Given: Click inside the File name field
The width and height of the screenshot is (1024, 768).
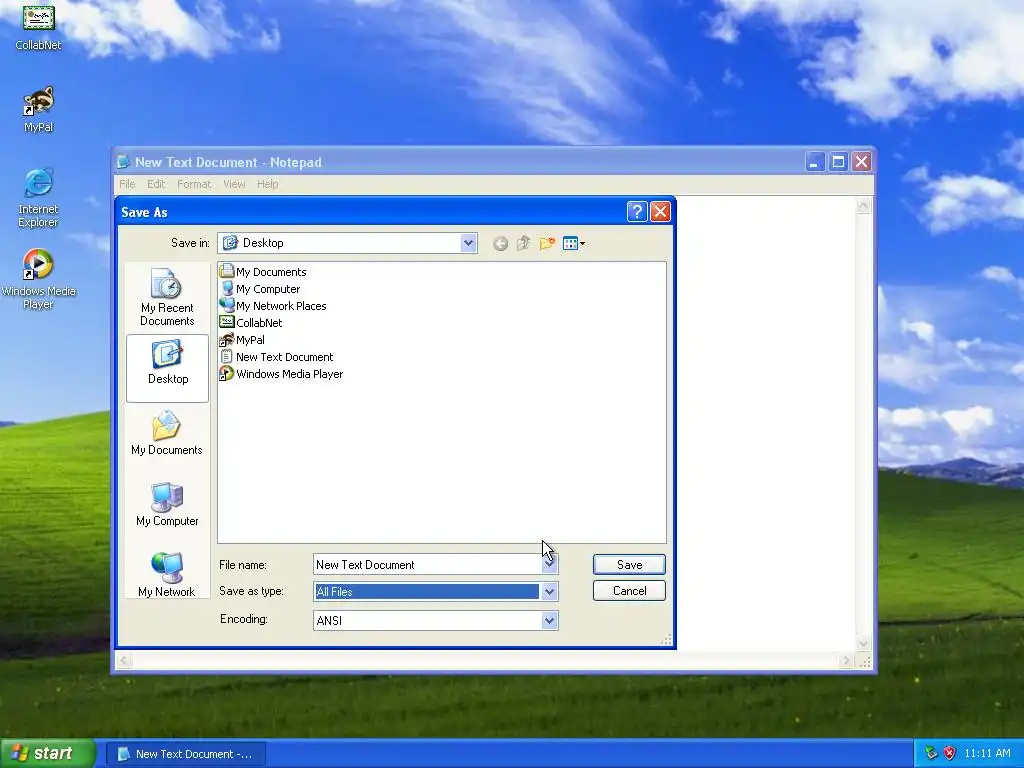Looking at the screenshot, I should tap(428, 564).
